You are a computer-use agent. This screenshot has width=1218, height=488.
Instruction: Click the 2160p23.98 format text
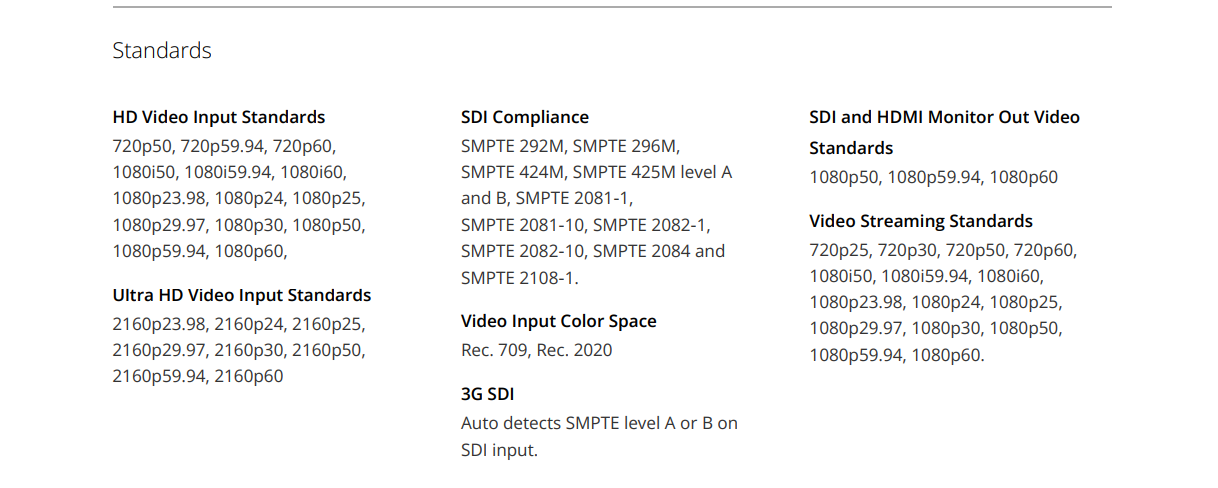pos(159,324)
